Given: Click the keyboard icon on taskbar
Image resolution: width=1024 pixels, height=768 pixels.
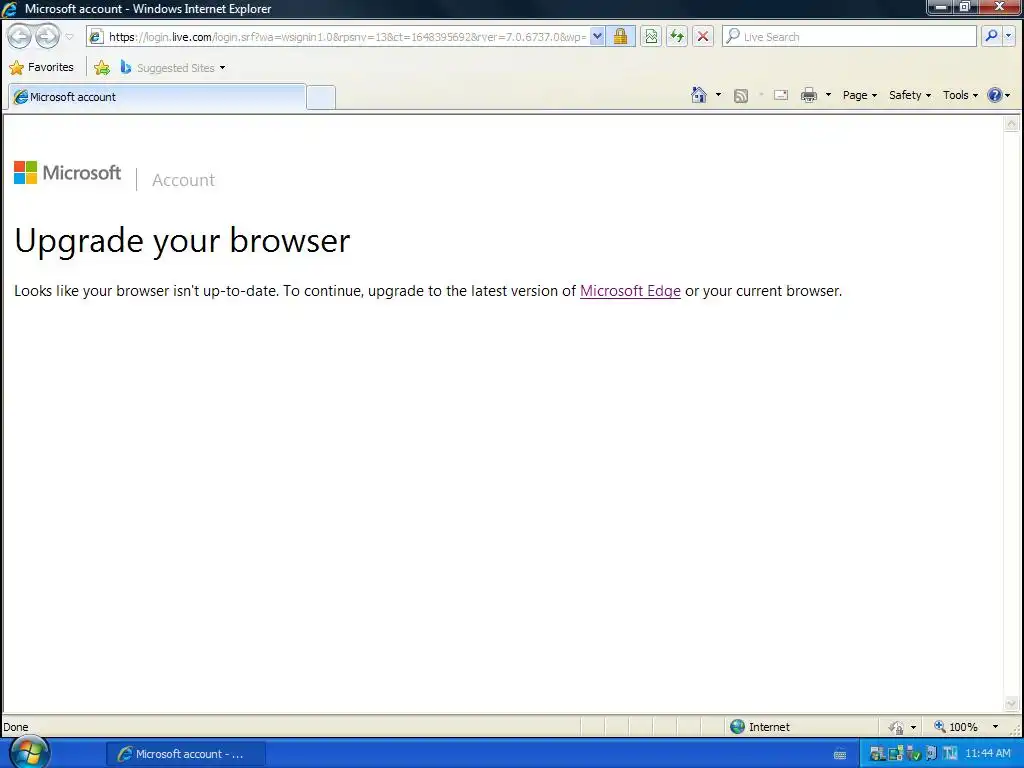Looking at the screenshot, I should coord(840,755).
